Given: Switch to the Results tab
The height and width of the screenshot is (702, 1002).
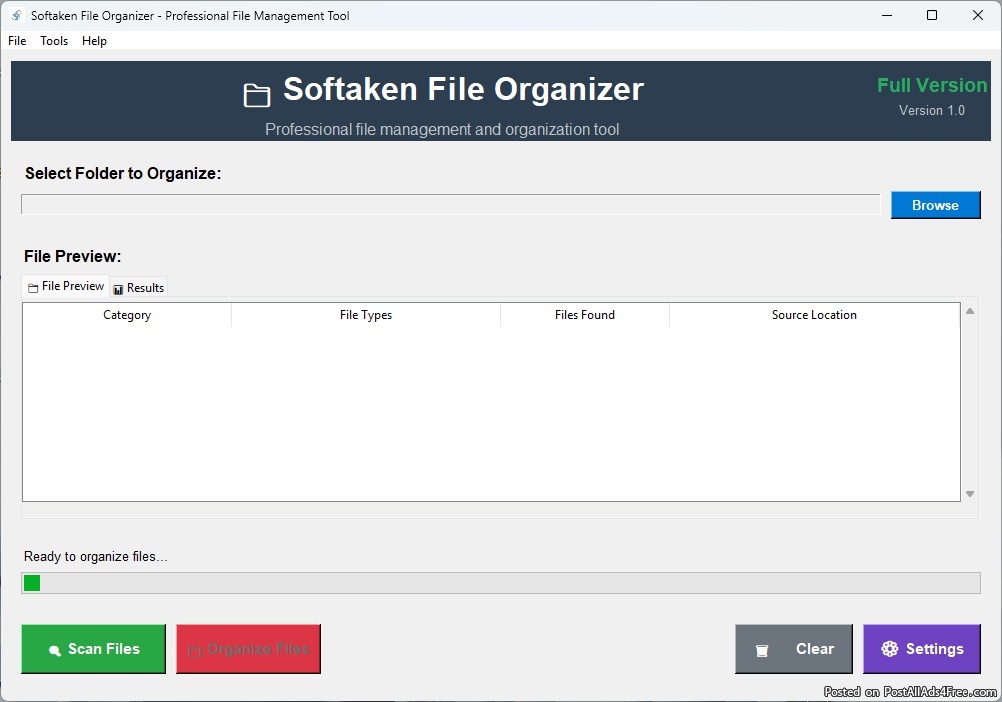Looking at the screenshot, I should pyautogui.click(x=139, y=288).
